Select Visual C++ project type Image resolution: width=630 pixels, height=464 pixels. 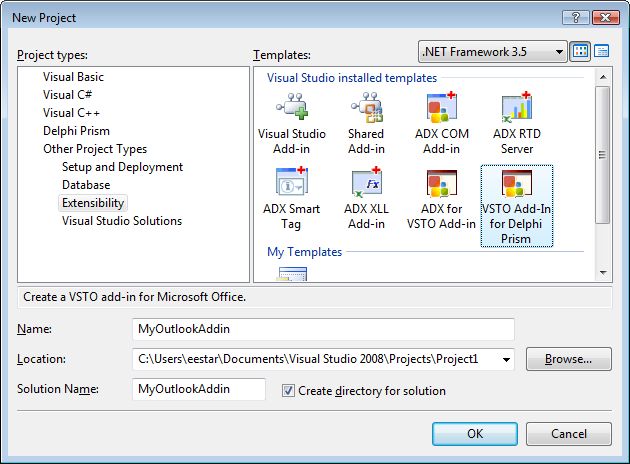click(71, 113)
